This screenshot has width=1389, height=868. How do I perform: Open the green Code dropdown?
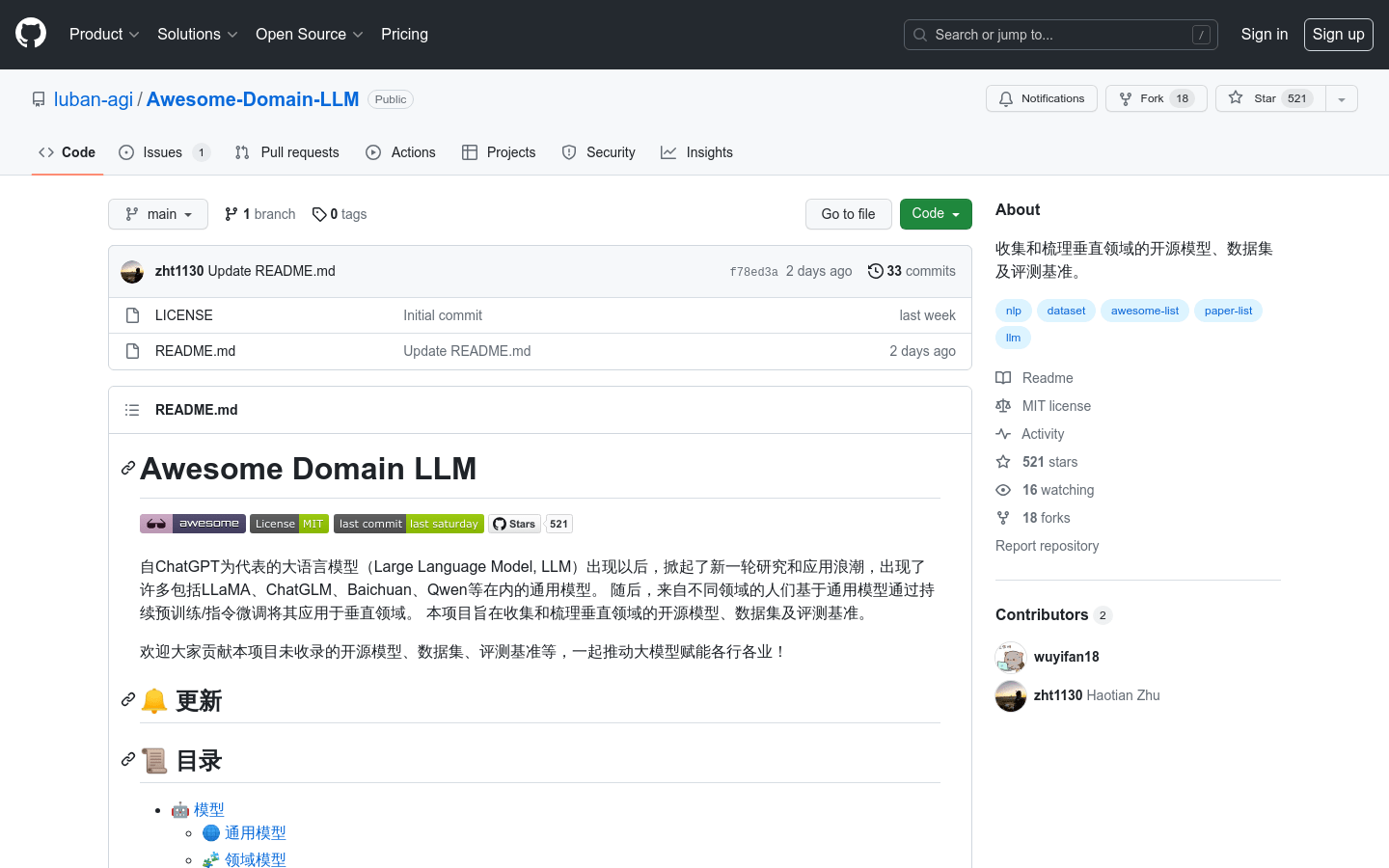(x=936, y=214)
